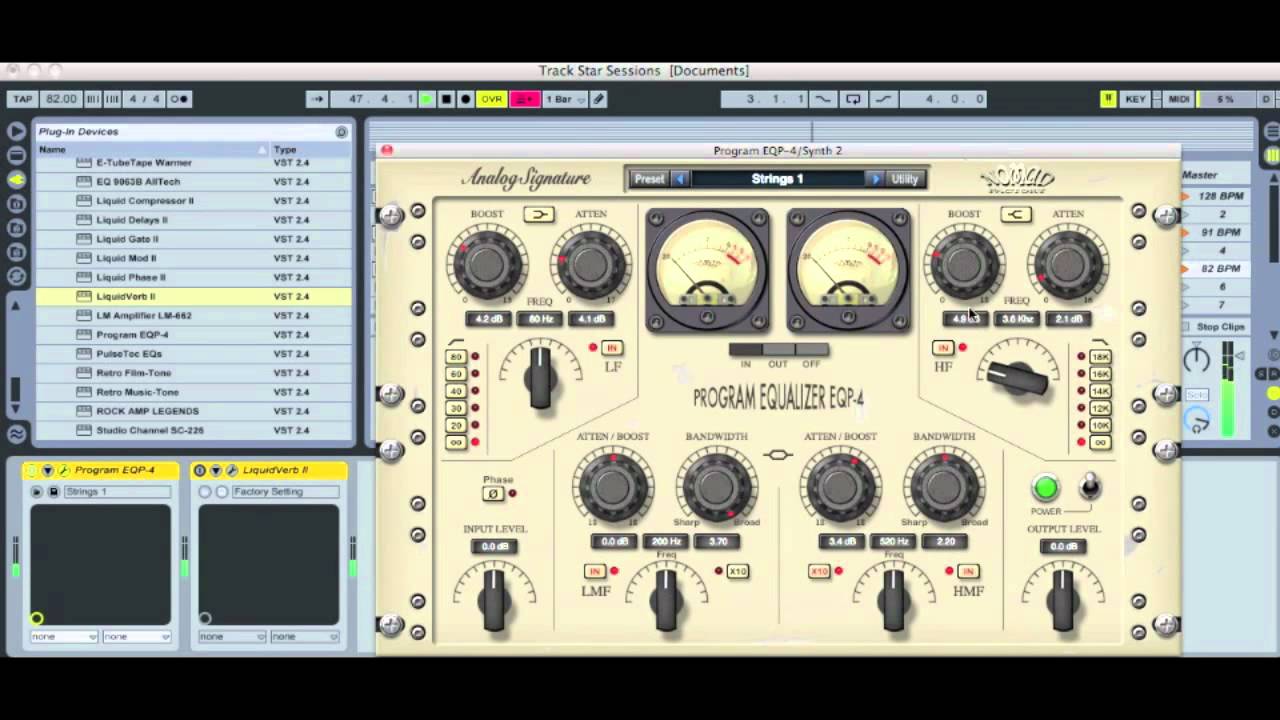Image resolution: width=1280 pixels, height=720 pixels.
Task: Toggle the Phase invert button
Action: [492, 494]
